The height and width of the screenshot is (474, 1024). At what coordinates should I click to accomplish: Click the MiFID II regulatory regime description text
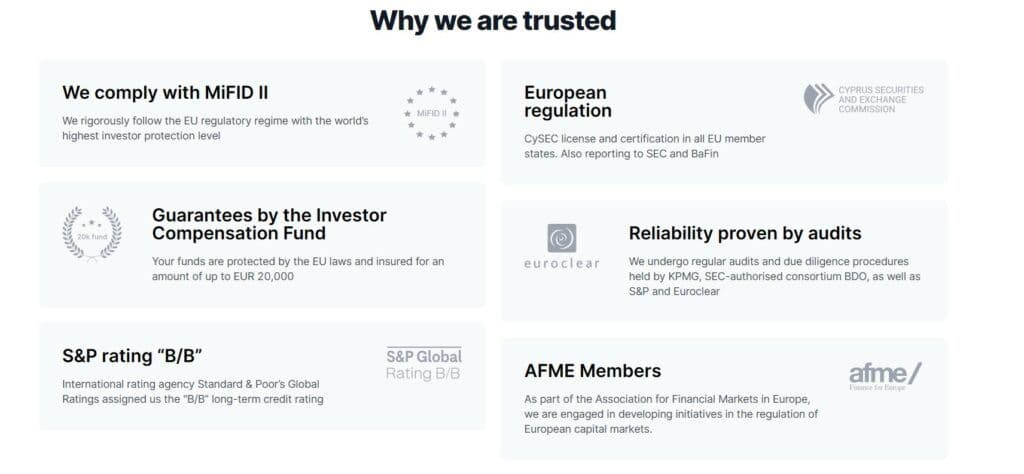215,128
